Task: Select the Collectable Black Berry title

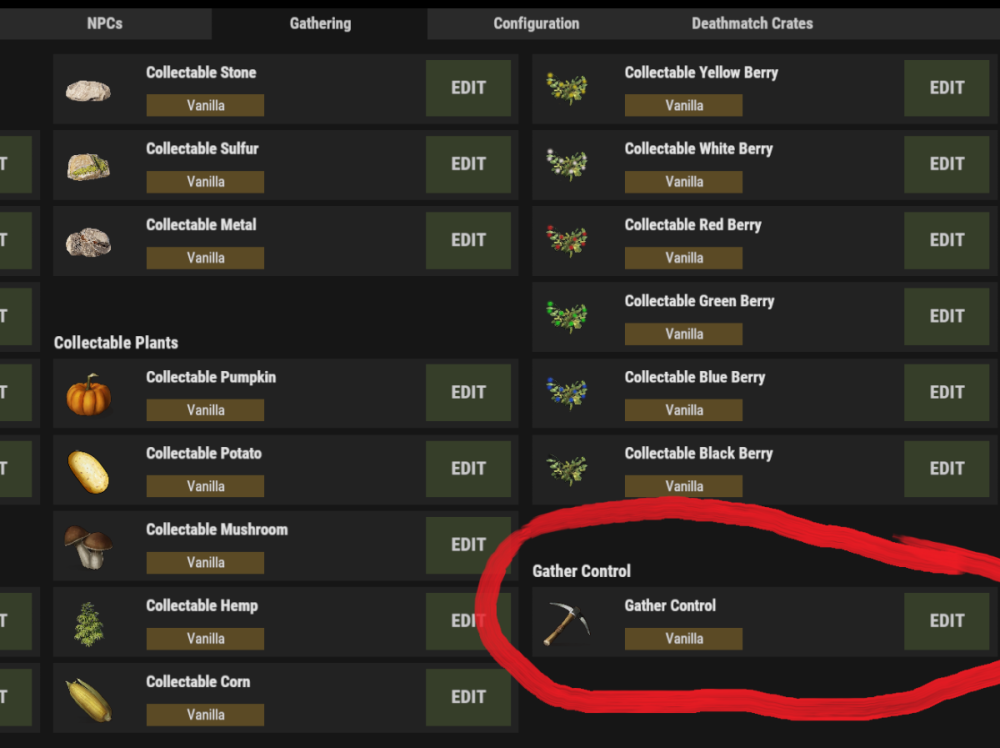Action: tap(698, 453)
